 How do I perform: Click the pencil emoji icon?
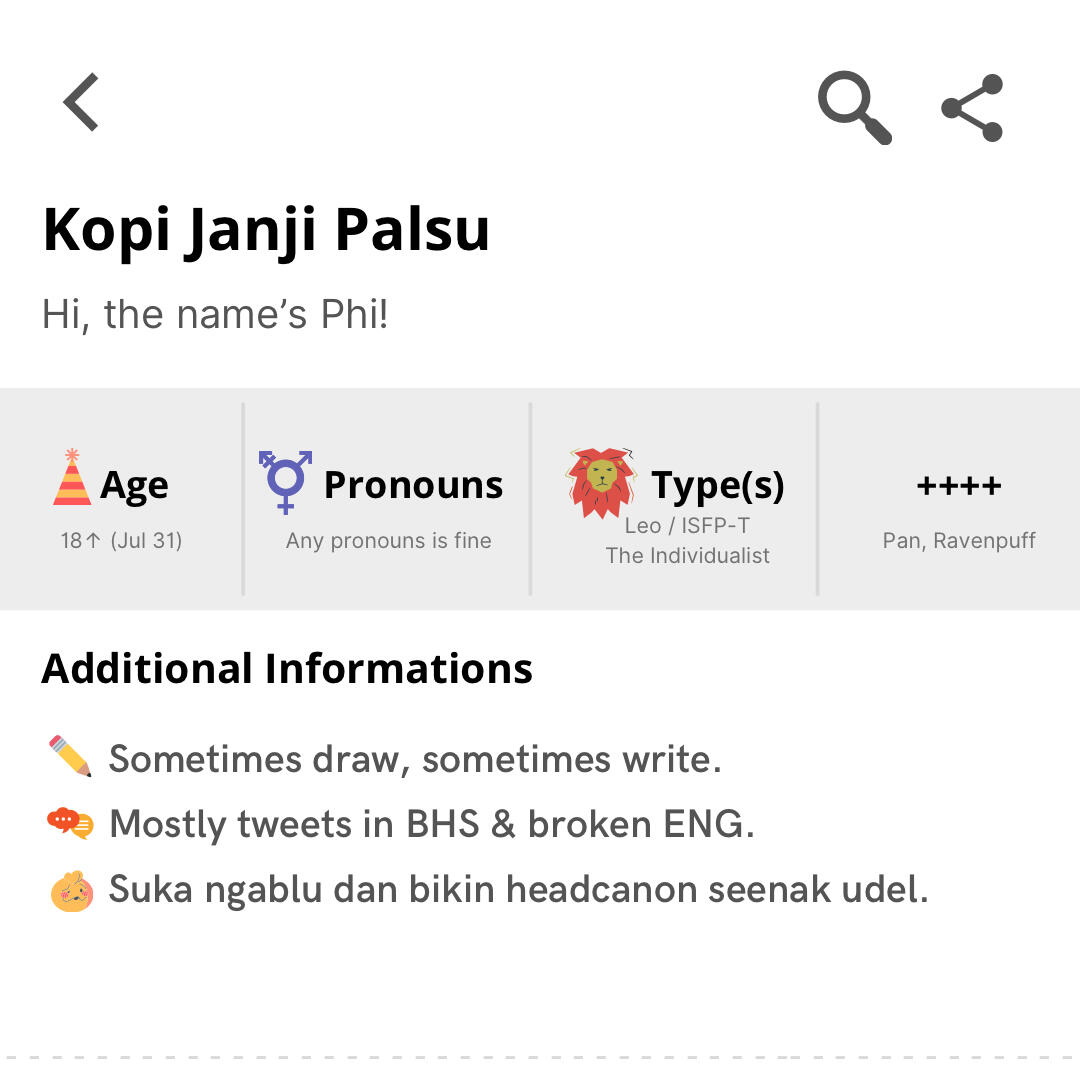click(70, 757)
